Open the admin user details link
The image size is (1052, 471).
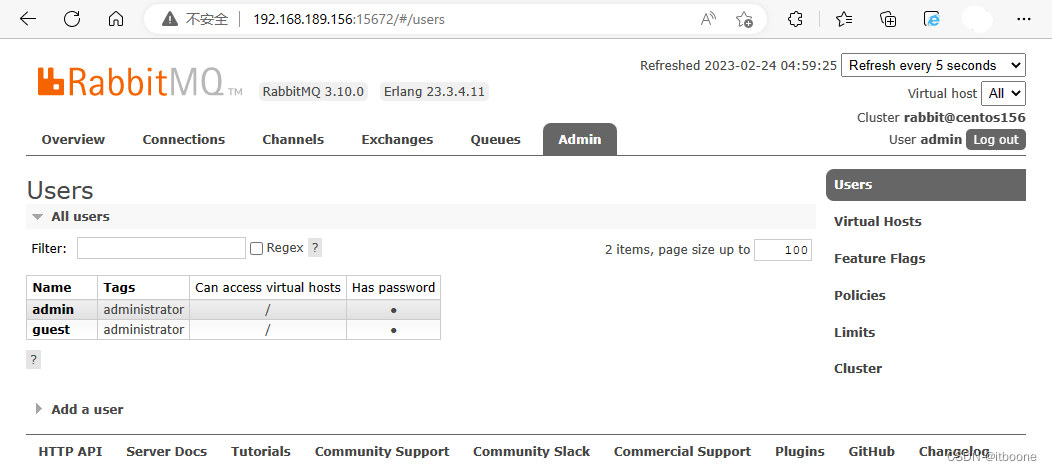click(x=53, y=309)
